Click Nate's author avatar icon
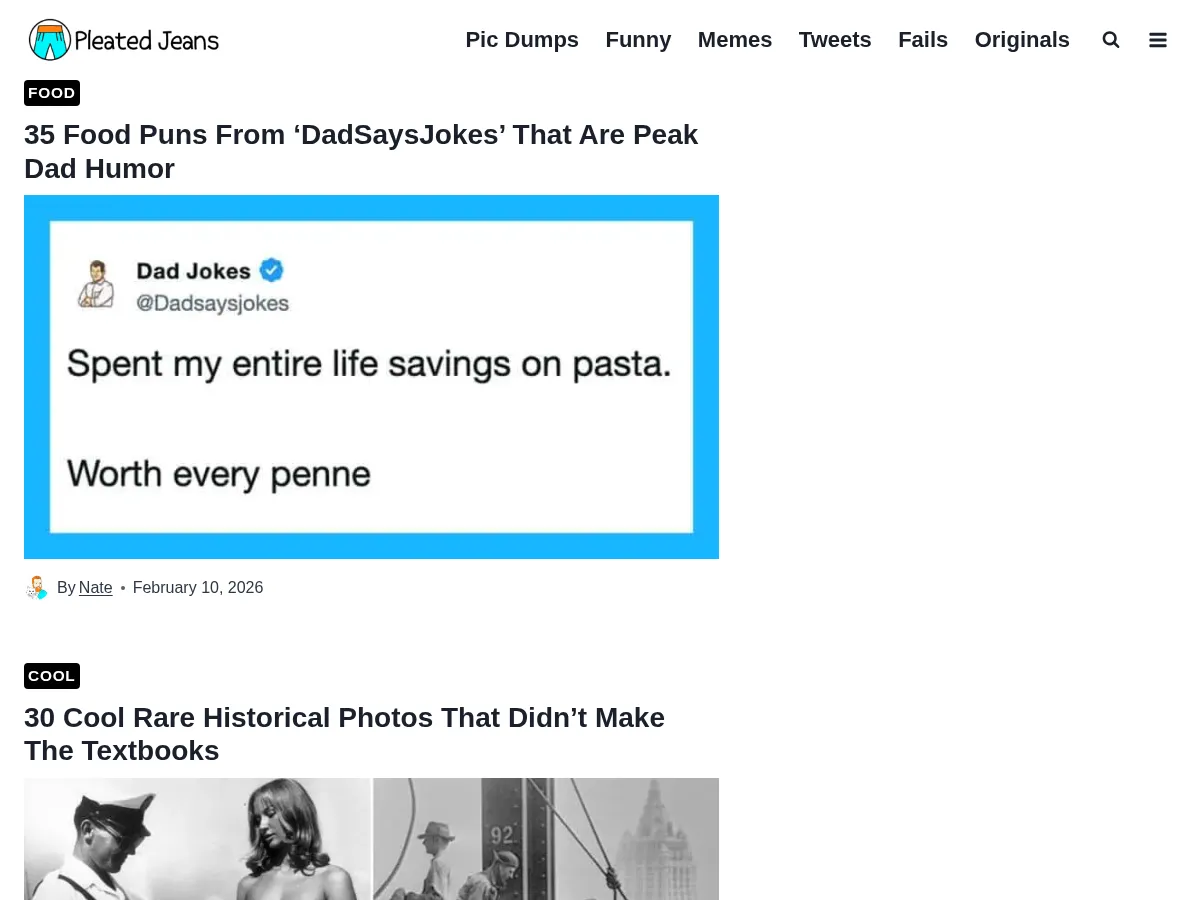This screenshot has width=1200, height=900. [x=37, y=588]
